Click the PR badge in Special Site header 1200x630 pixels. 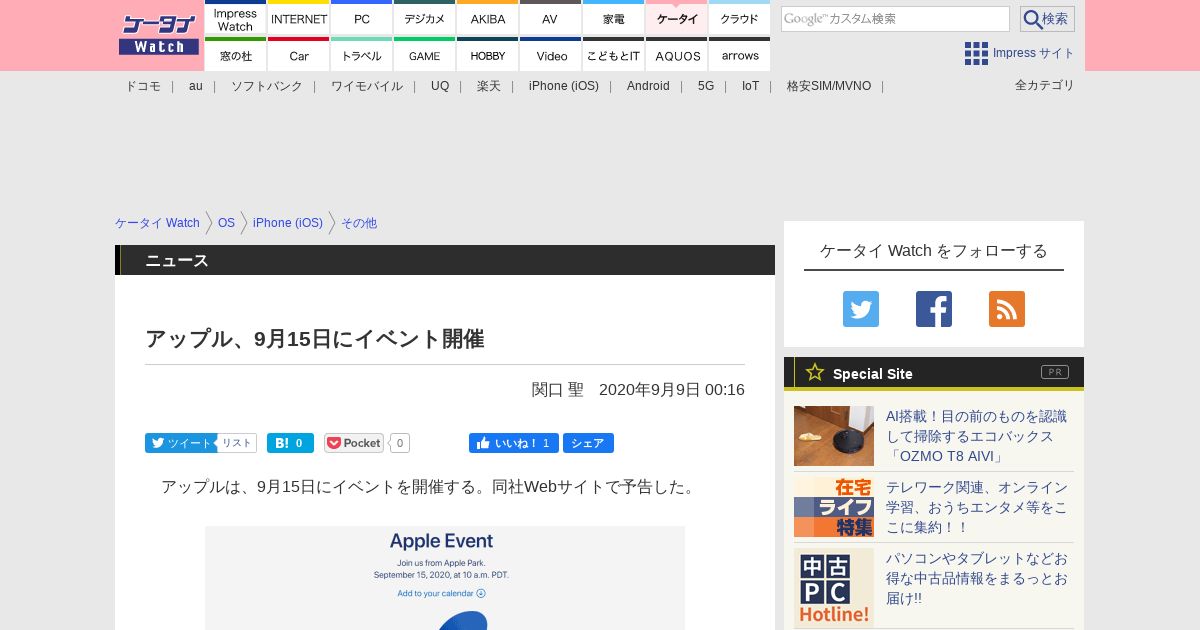click(x=1055, y=372)
